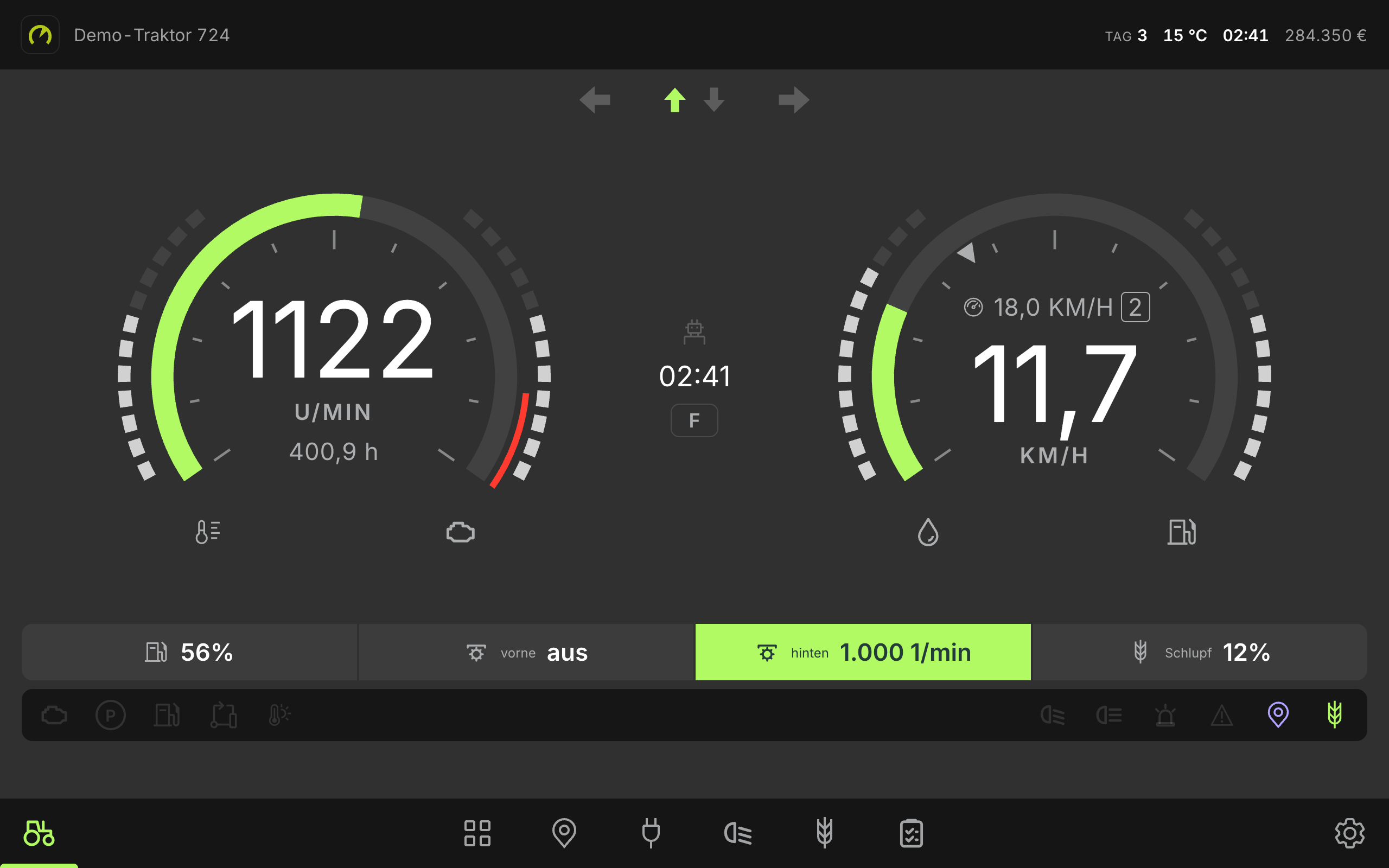Click the beacon light indicator
1389x868 pixels.
tap(1165, 716)
